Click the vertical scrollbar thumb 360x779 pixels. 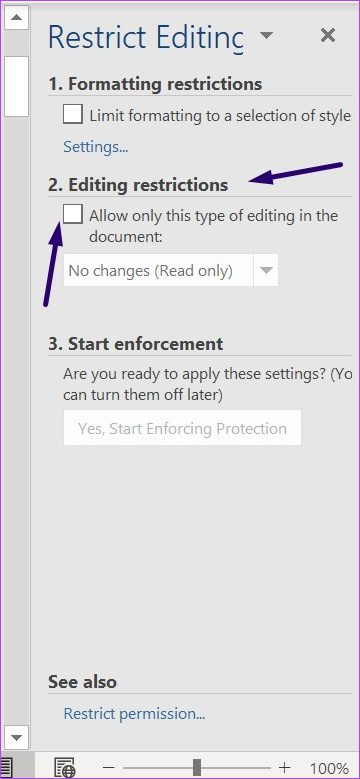16,86
